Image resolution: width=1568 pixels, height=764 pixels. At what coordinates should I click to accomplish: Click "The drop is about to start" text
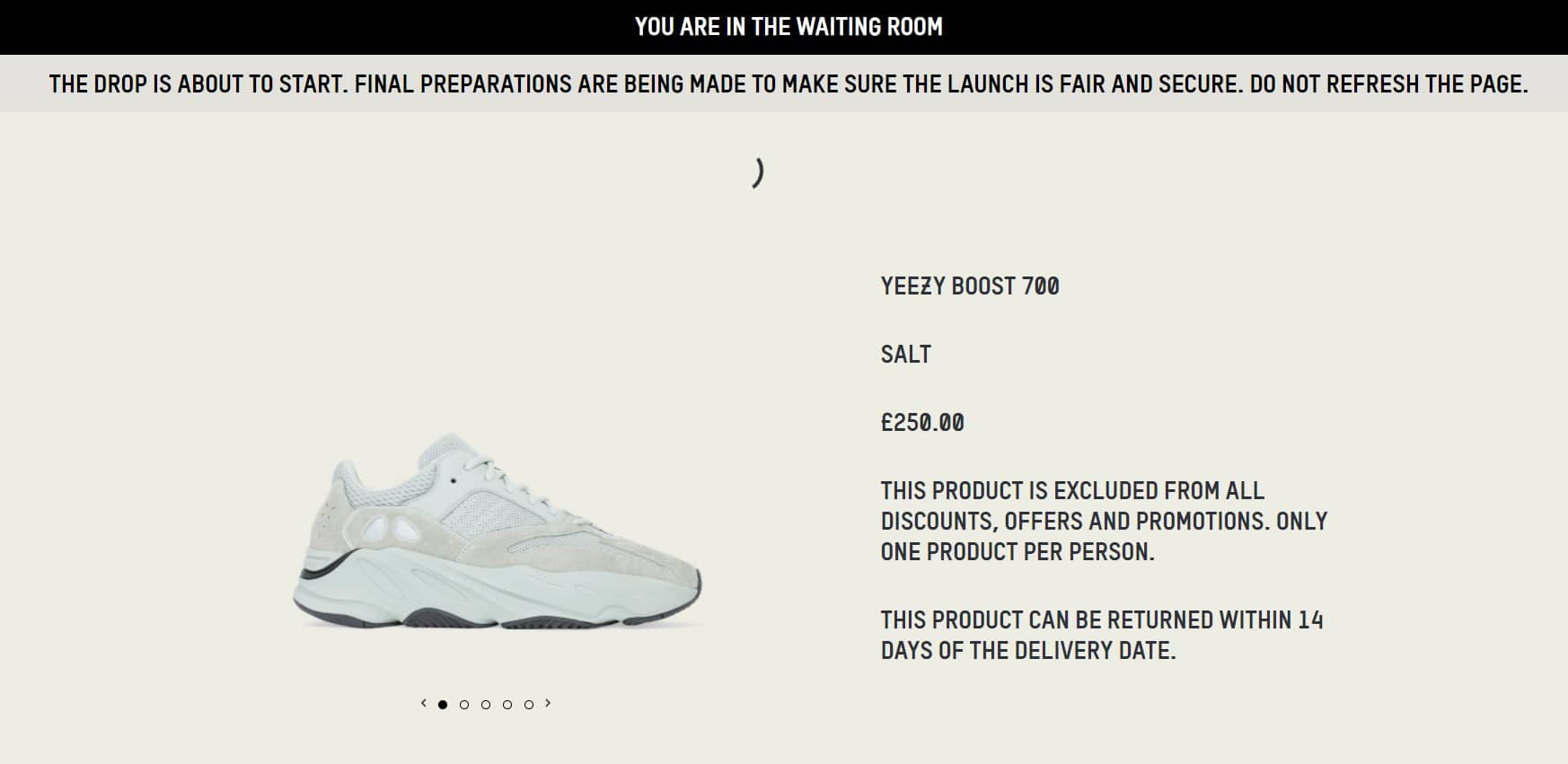[198, 84]
